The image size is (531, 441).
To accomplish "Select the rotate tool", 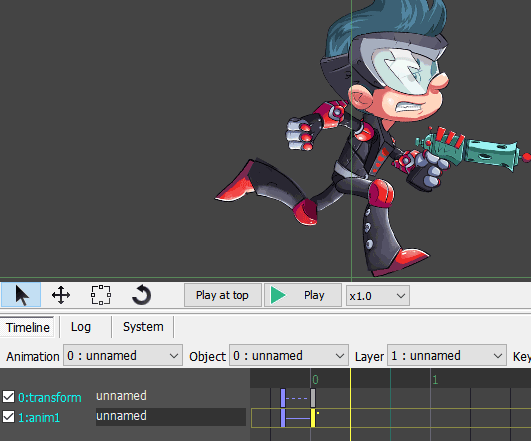I will [141, 295].
